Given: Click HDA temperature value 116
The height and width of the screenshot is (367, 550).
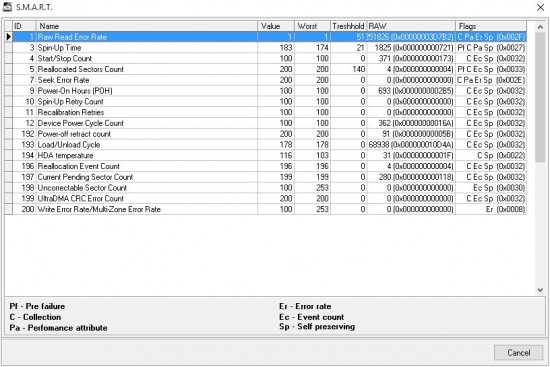Looking at the screenshot, I should click(286, 155).
